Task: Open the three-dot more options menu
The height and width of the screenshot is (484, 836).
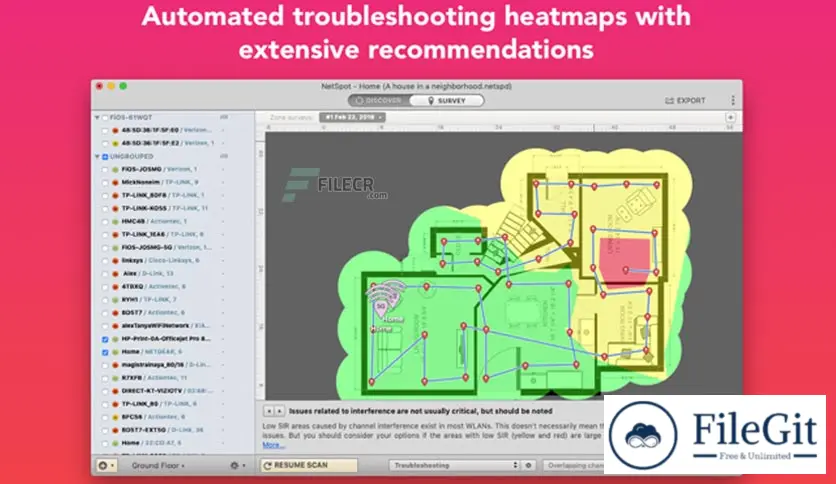Action: [733, 100]
